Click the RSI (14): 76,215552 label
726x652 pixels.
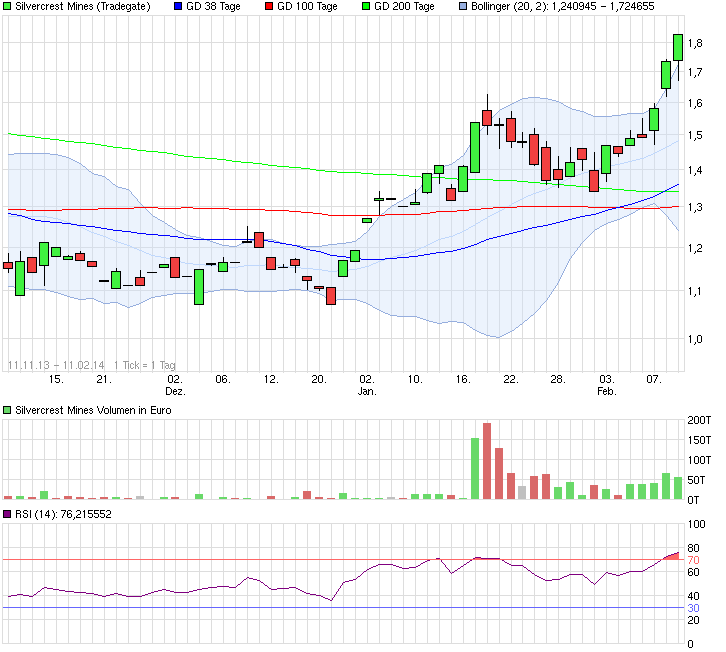(64, 514)
